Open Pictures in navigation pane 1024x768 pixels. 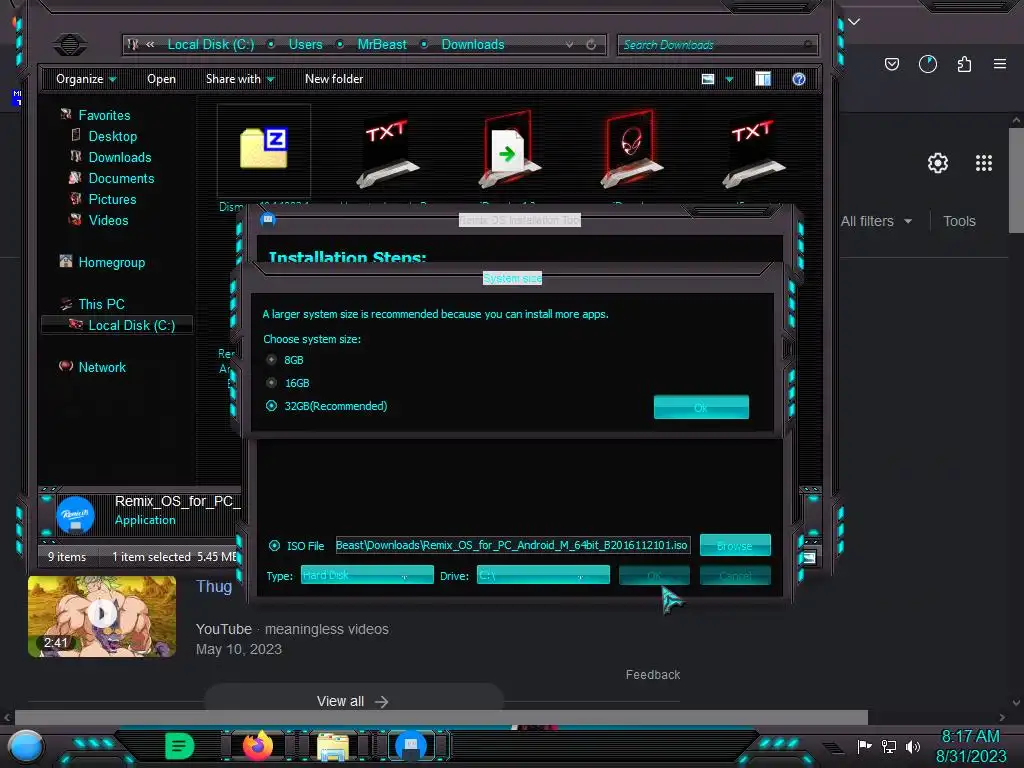[x=112, y=199]
